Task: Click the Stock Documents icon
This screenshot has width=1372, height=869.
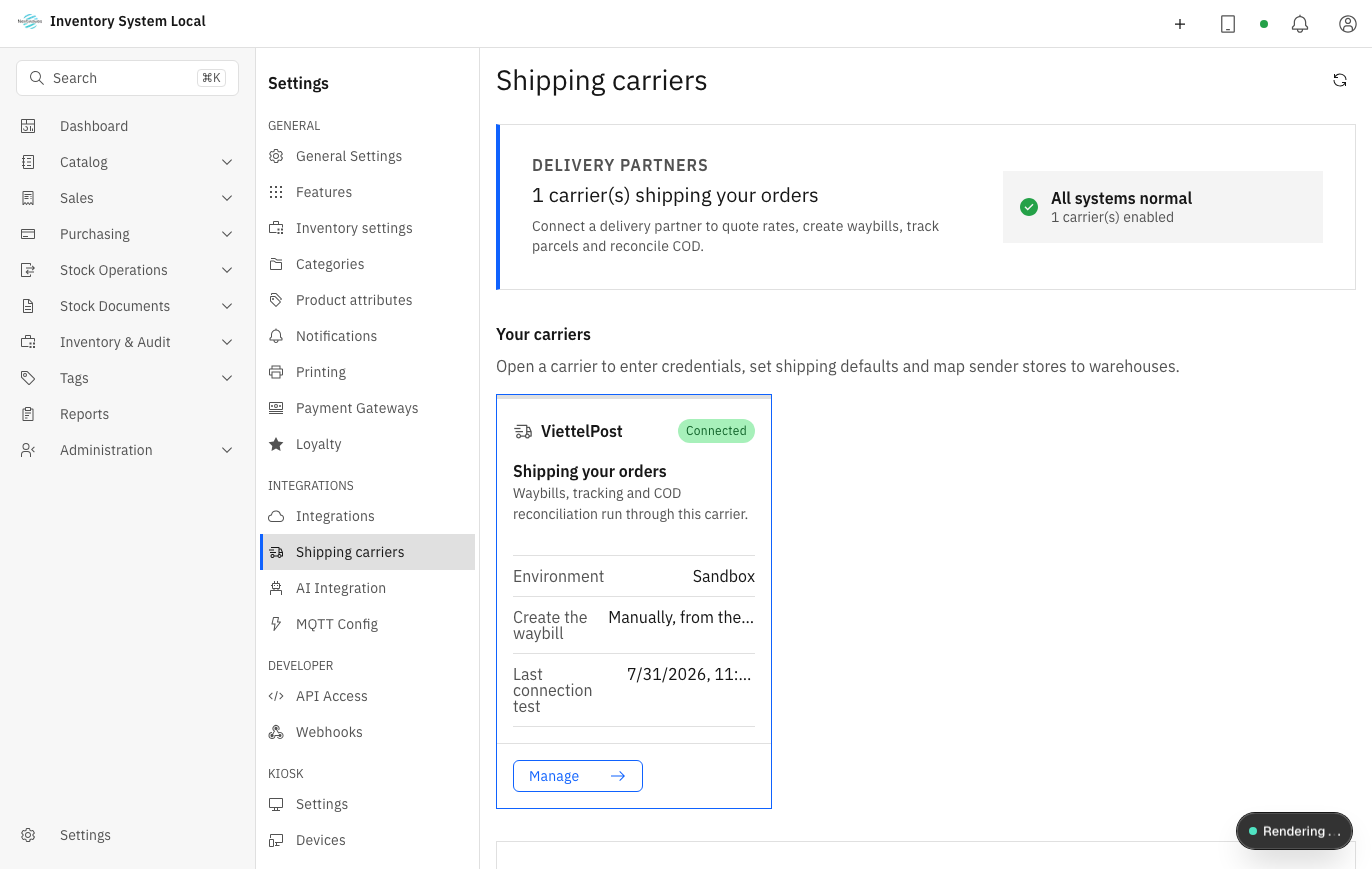Action: [28, 306]
